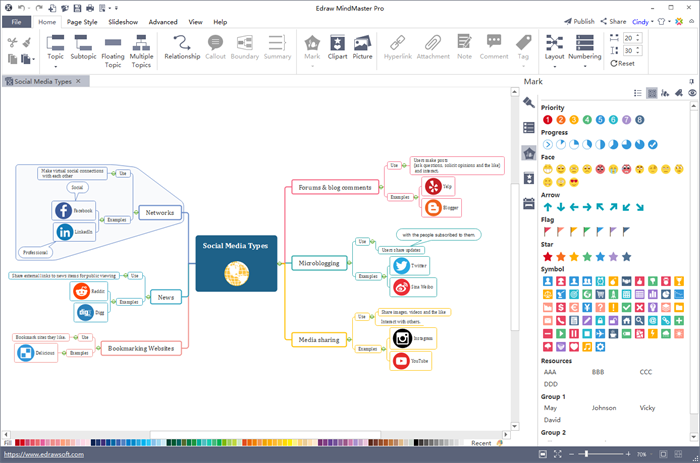This screenshot has width=700, height=463.
Task: Switch Mark panel to list view
Action: [x=638, y=92]
